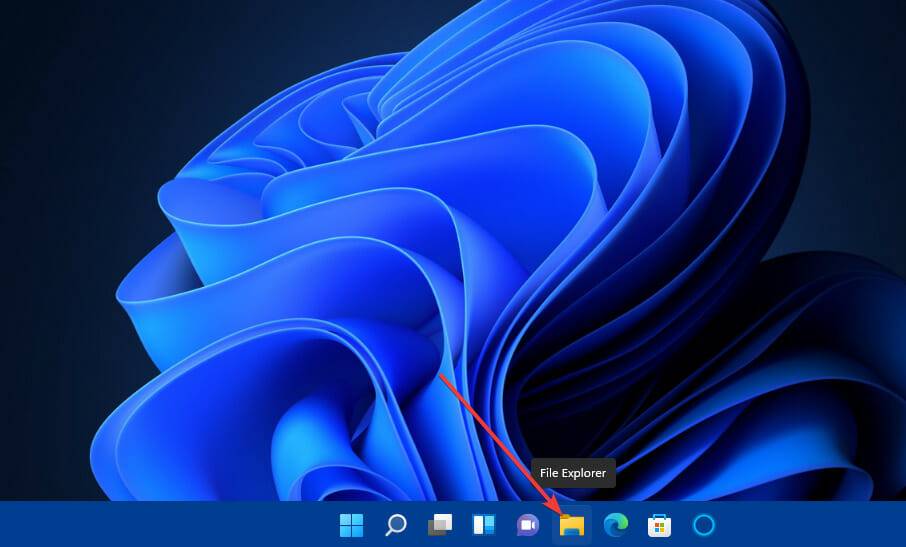
Task: Open the Microsoft Store icon
Action: tap(659, 525)
